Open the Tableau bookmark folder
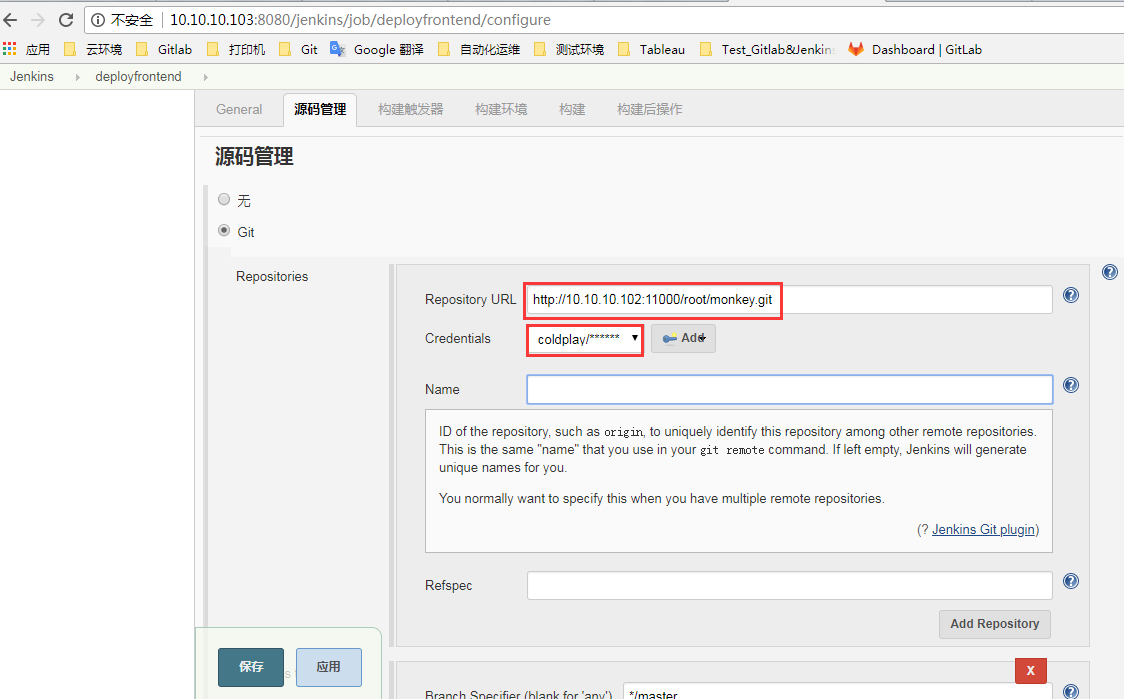This screenshot has width=1124, height=699. (651, 49)
